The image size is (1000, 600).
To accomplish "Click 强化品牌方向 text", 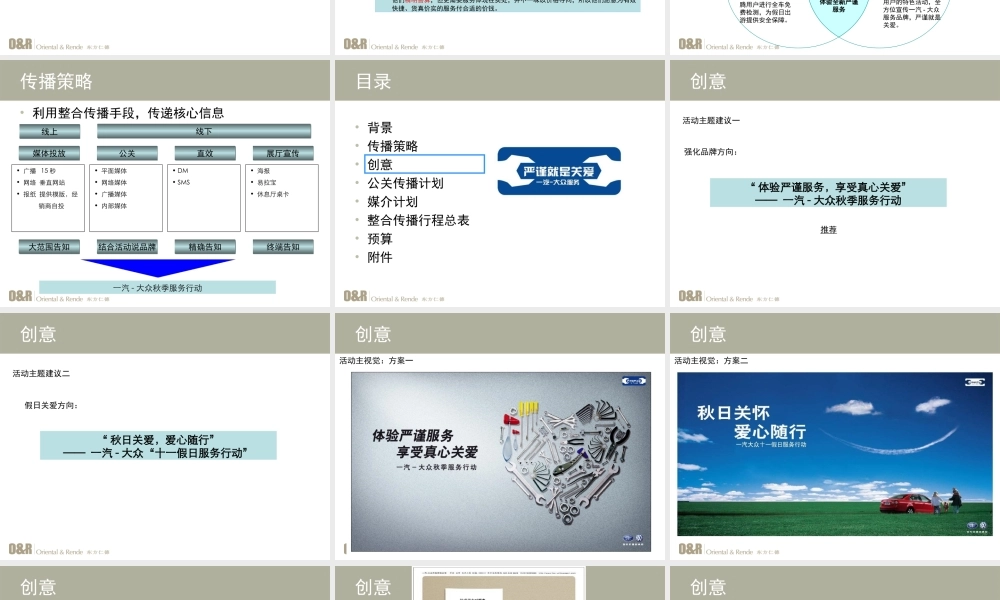I will 710,152.
